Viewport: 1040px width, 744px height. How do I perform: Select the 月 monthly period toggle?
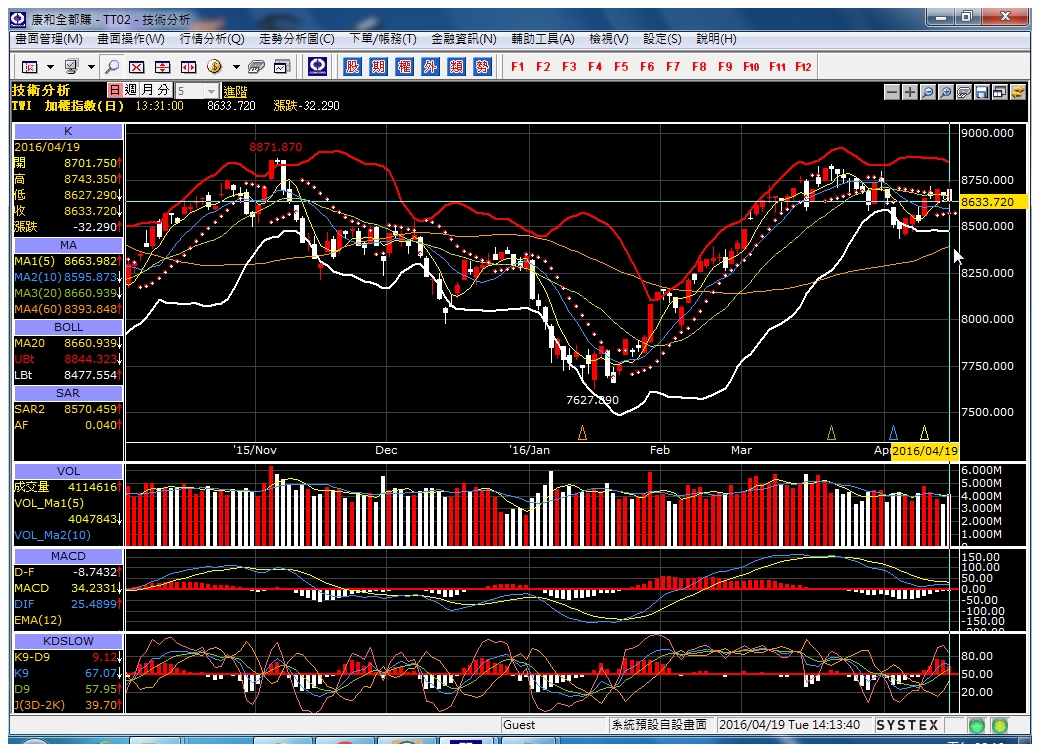147,90
